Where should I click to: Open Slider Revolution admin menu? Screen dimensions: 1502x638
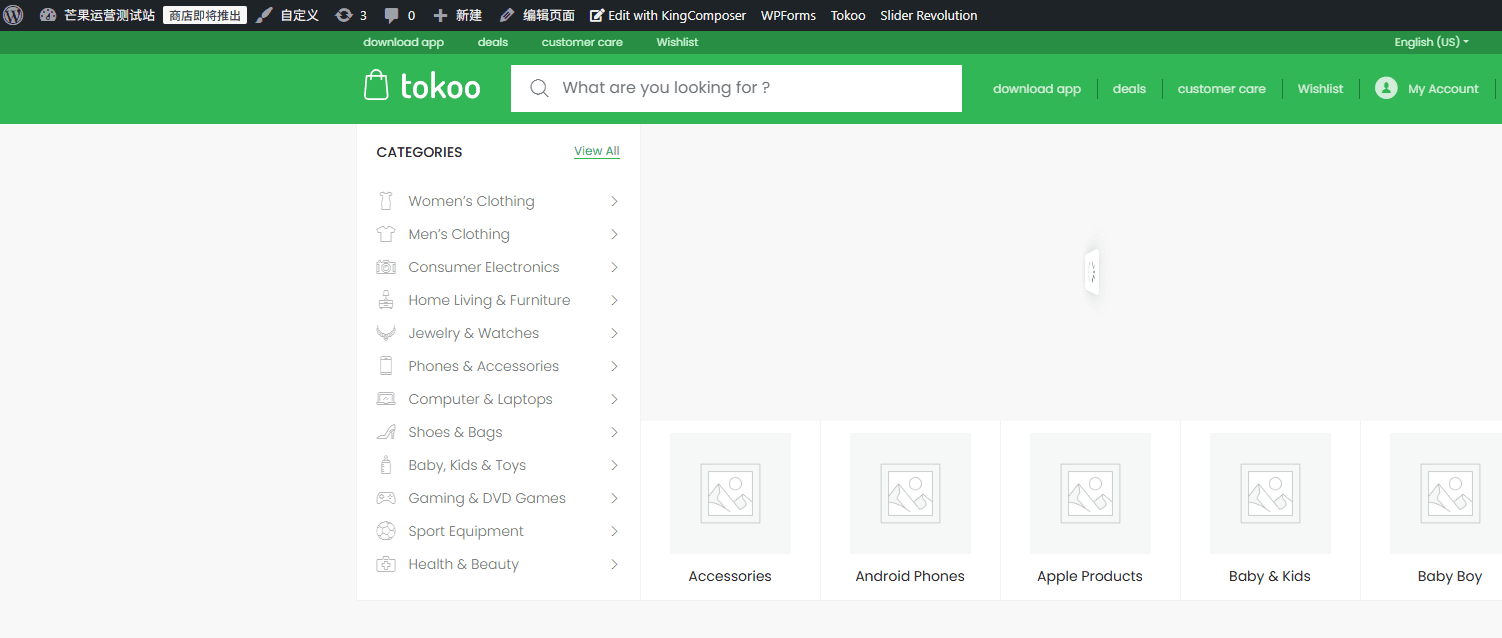(x=929, y=15)
